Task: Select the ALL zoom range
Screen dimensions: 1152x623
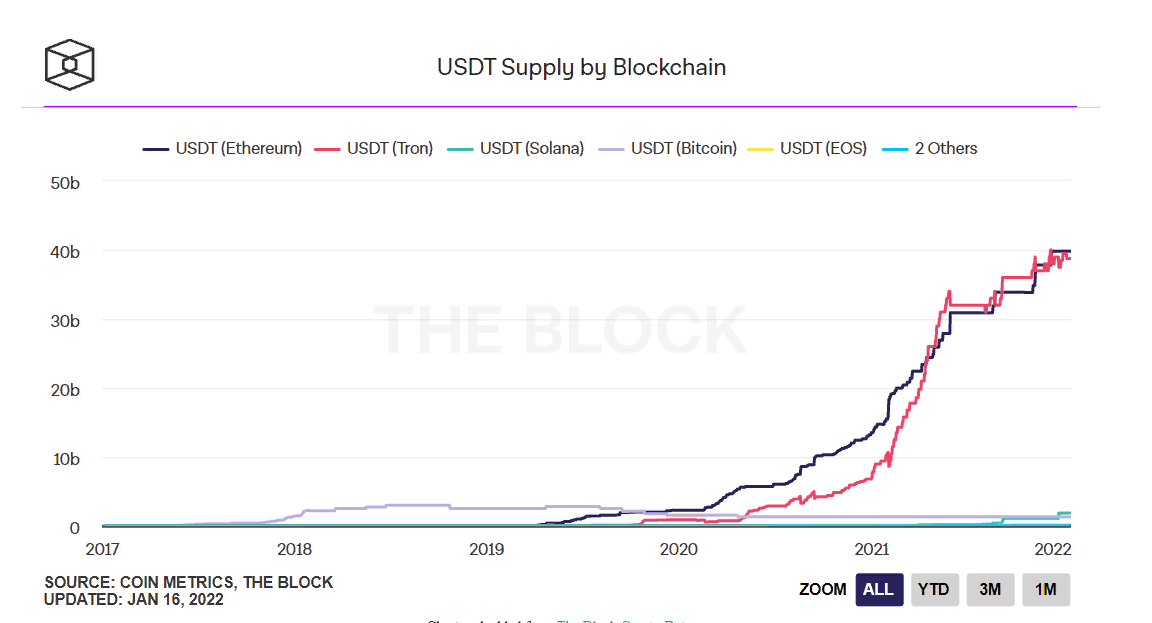Action: [x=878, y=589]
